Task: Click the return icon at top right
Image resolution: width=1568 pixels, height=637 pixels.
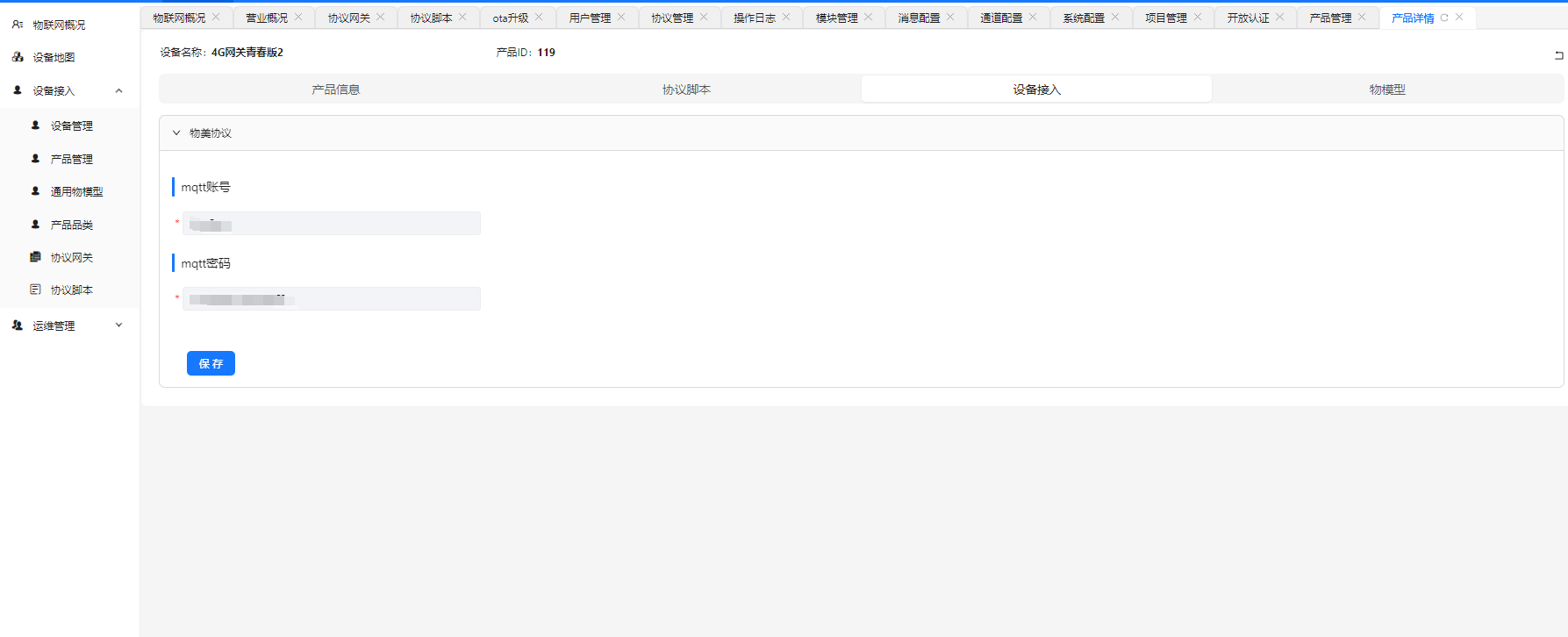Action: click(1558, 55)
